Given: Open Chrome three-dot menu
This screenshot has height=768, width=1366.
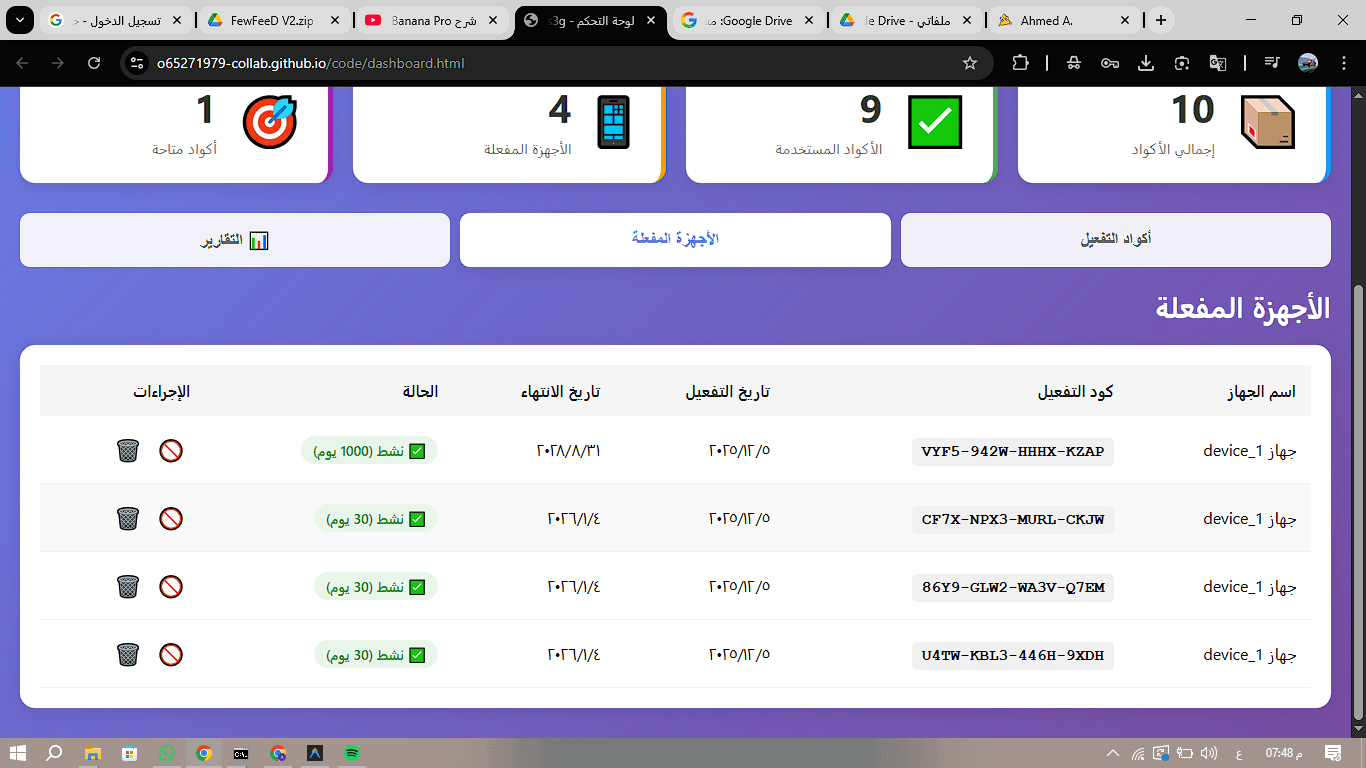Looking at the screenshot, I should [1341, 63].
